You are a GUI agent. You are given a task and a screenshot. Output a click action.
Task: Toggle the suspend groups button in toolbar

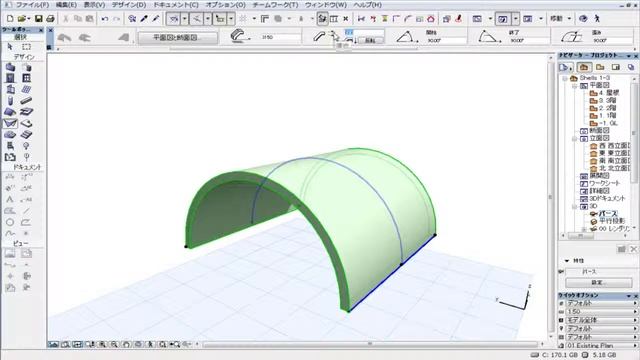click(323, 19)
